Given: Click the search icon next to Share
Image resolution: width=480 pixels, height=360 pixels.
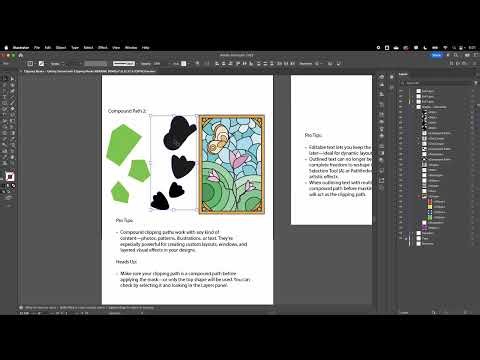Looking at the screenshot, I should click(x=456, y=55).
